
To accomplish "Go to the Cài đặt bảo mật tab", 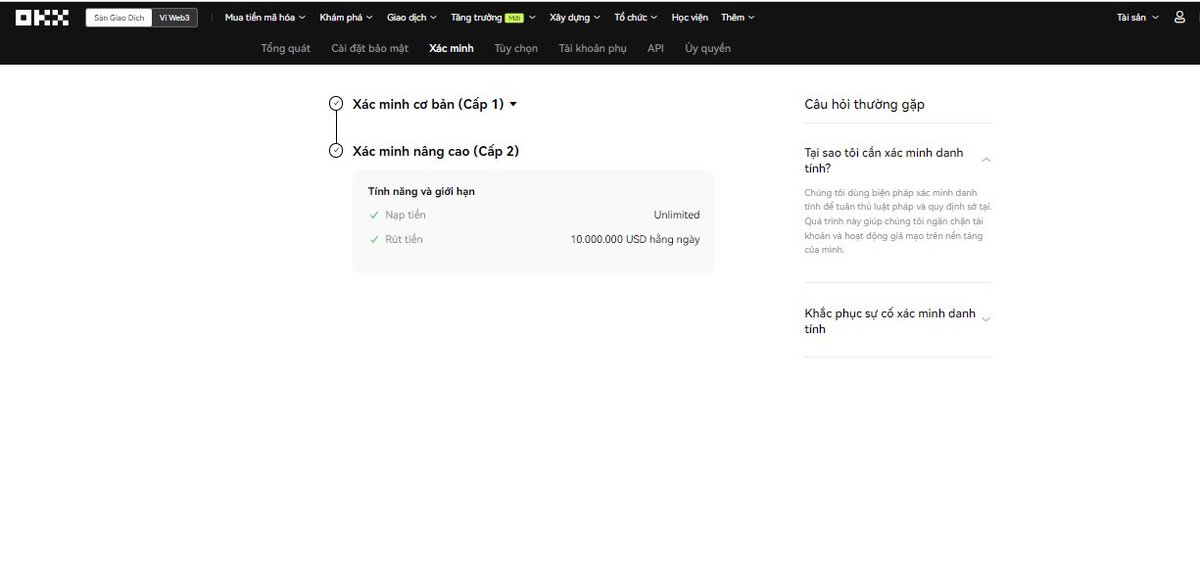I will point(370,48).
